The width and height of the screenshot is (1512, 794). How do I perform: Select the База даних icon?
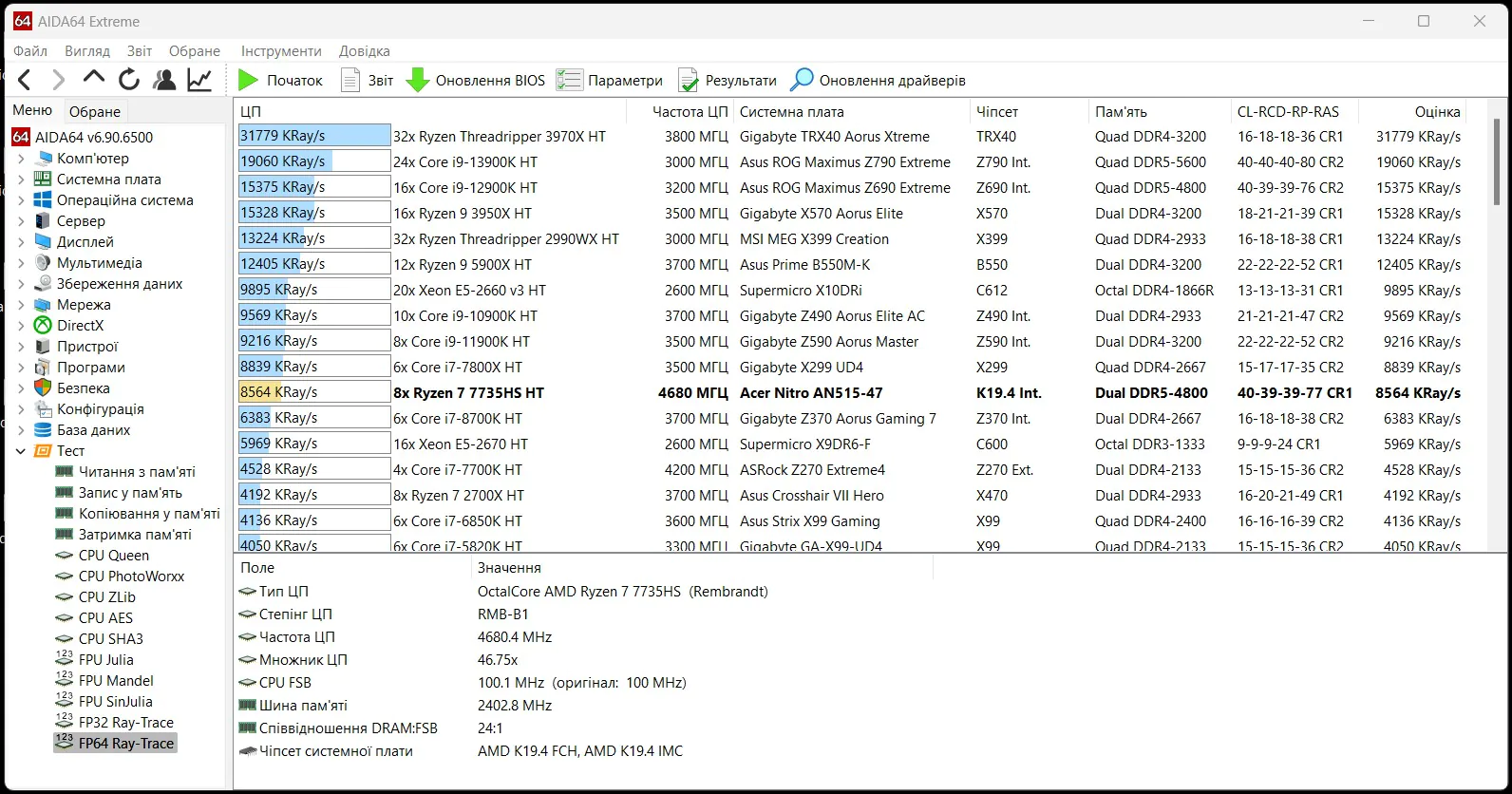pyautogui.click(x=43, y=430)
